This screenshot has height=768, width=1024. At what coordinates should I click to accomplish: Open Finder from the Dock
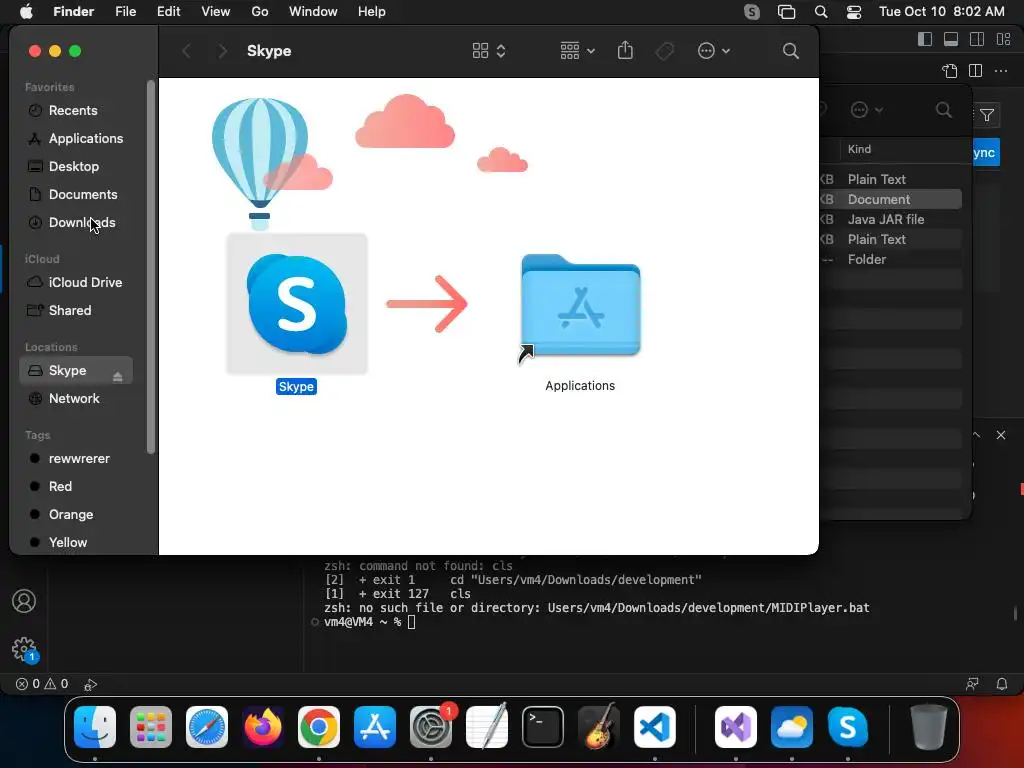[x=95, y=727]
